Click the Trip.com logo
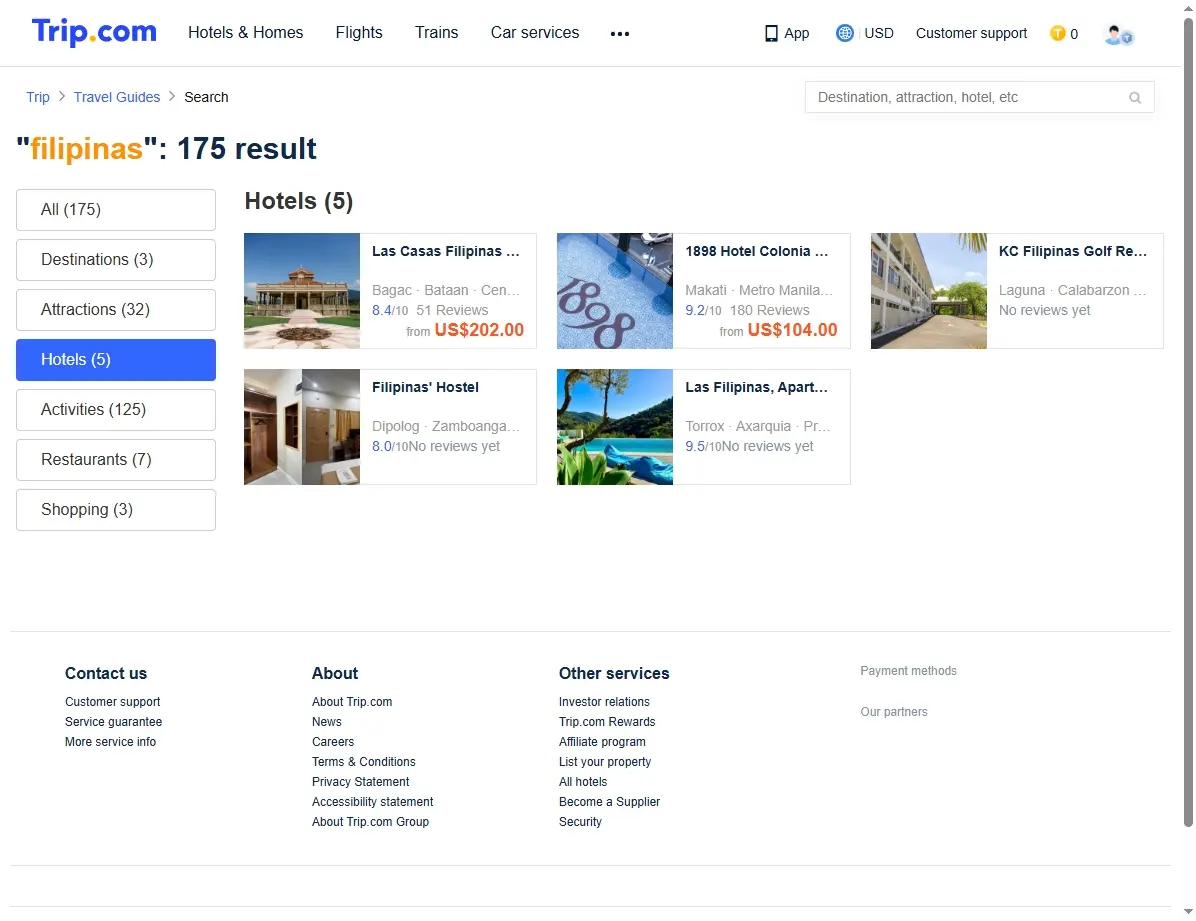The image size is (1196, 921). 94,33
